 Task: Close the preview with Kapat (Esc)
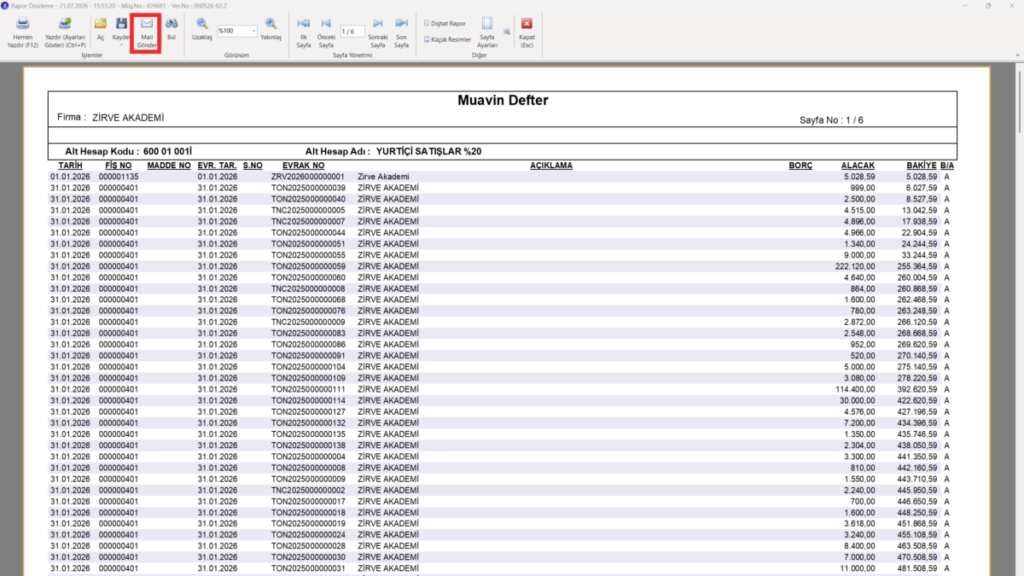tap(526, 24)
